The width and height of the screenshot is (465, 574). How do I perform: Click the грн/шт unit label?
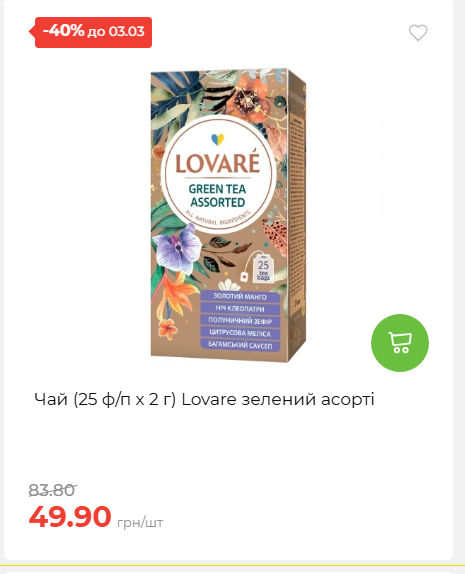point(140,522)
